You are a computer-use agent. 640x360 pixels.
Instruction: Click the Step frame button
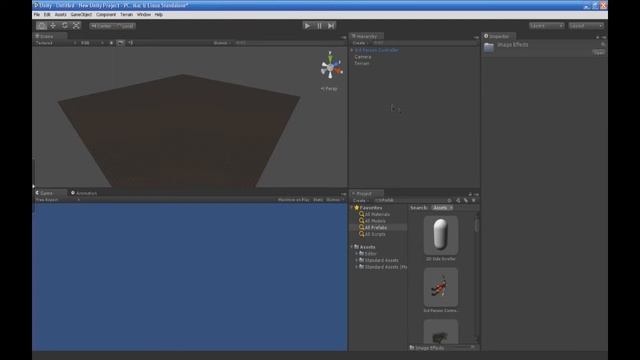pos(331,26)
